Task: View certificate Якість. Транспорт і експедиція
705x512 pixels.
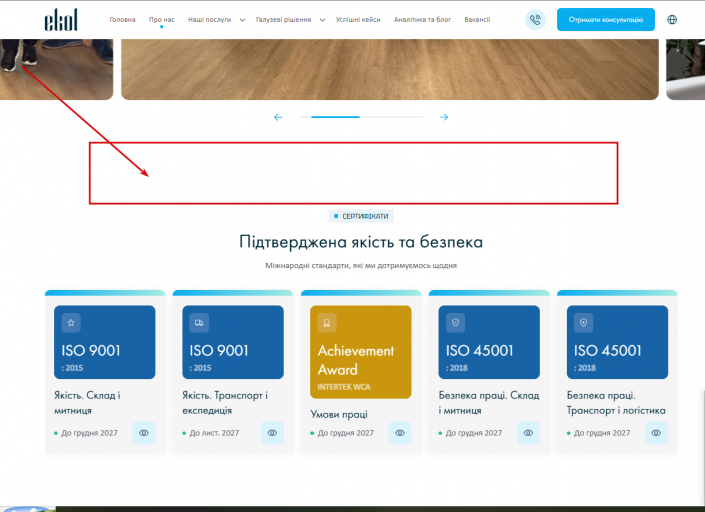Action: click(x=272, y=433)
